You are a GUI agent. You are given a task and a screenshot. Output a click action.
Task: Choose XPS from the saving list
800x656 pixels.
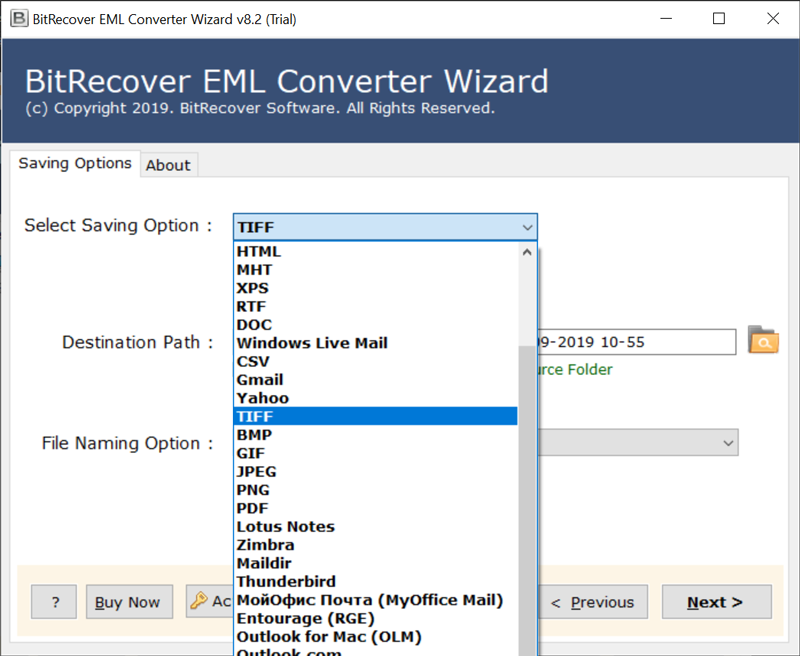click(x=375, y=288)
